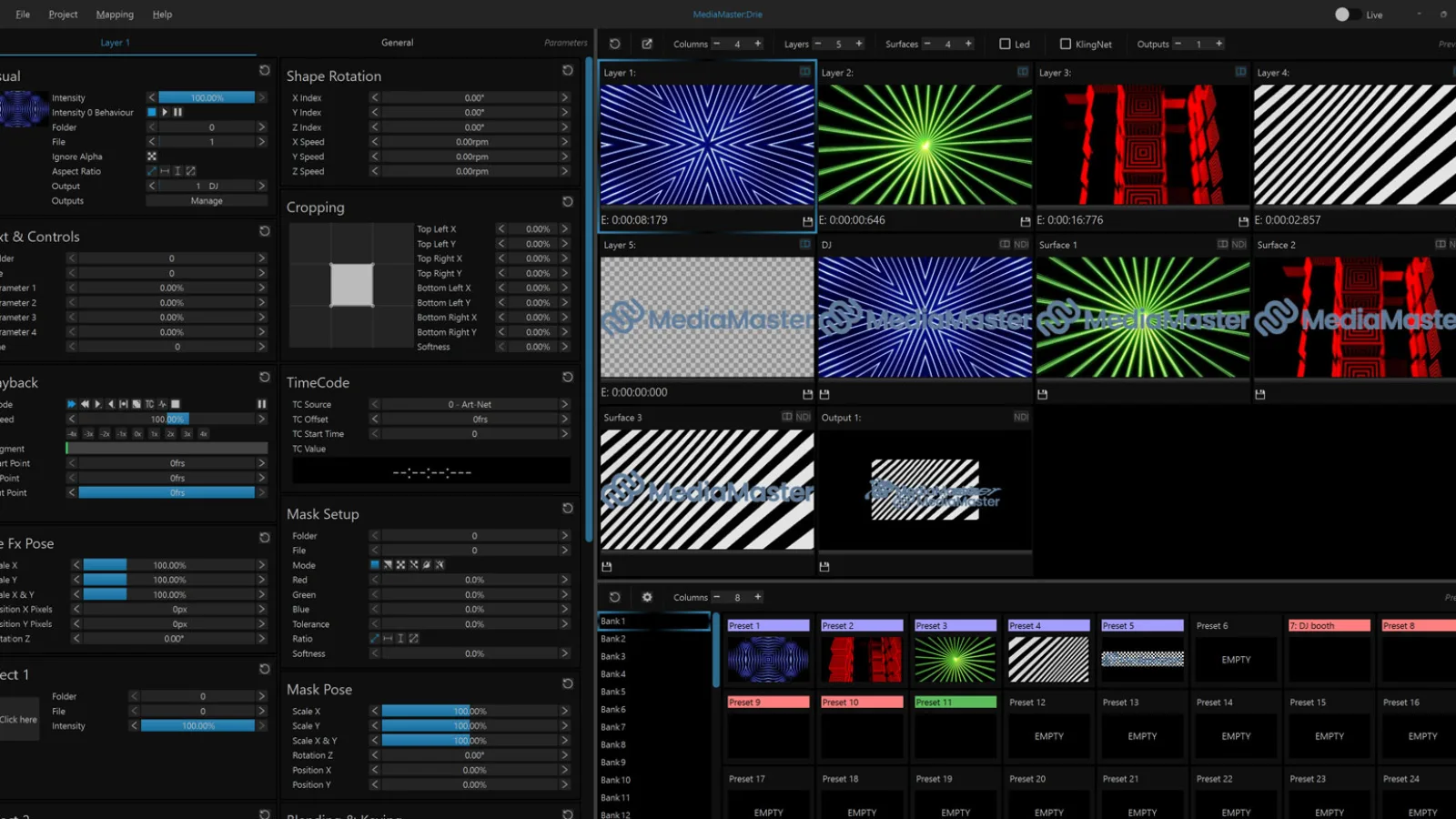1456x819 pixels.
Task: Decrease the Layers count with minus
Action: 817,44
